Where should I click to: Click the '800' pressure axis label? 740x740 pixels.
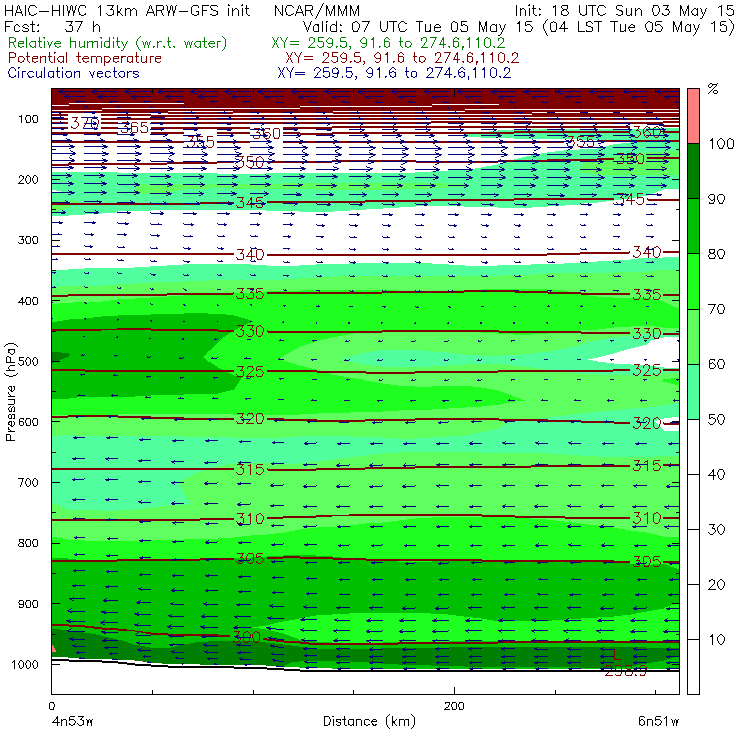[x=28, y=543]
